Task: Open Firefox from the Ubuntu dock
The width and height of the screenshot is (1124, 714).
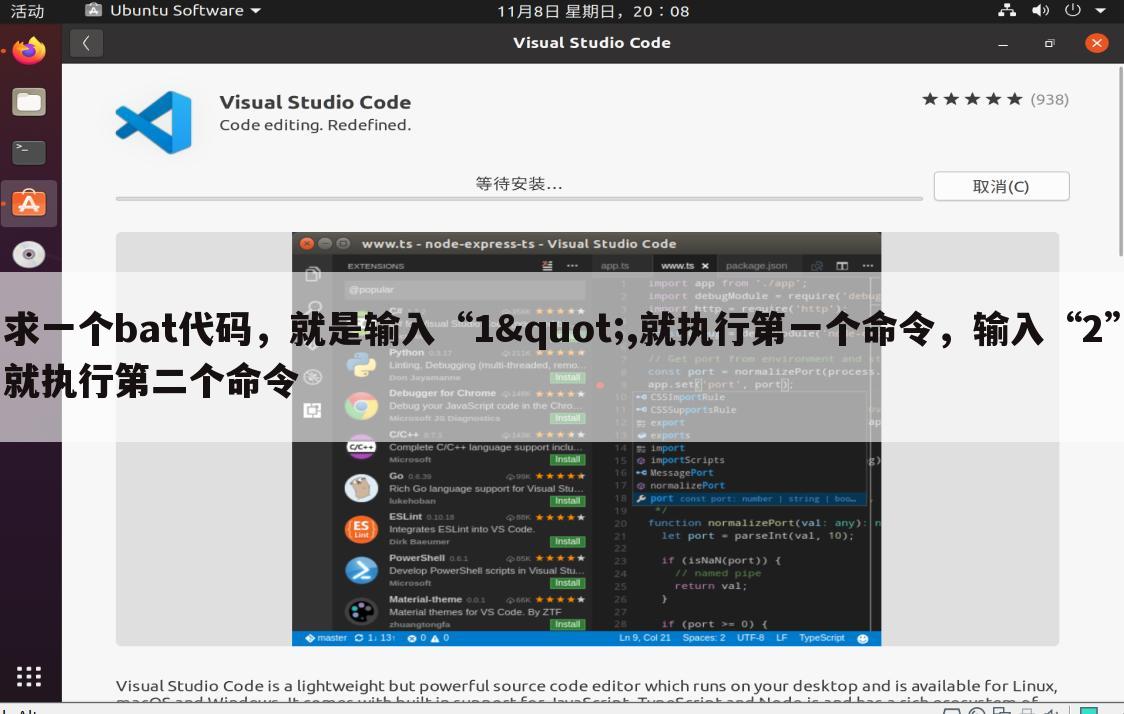Action: (x=29, y=51)
